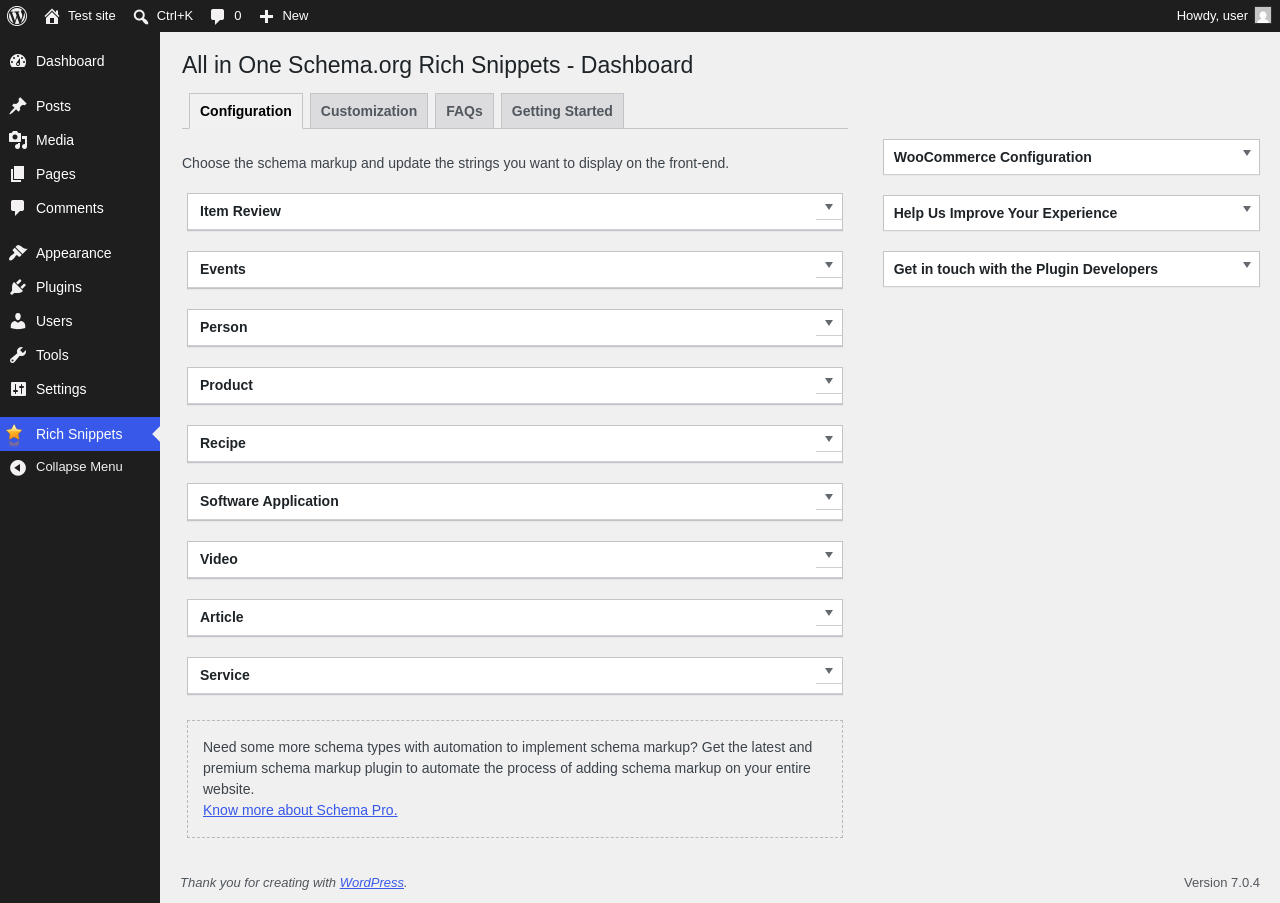The image size is (1280, 903).
Task: Expand the Software Application panel arrow
Action: coord(829,497)
